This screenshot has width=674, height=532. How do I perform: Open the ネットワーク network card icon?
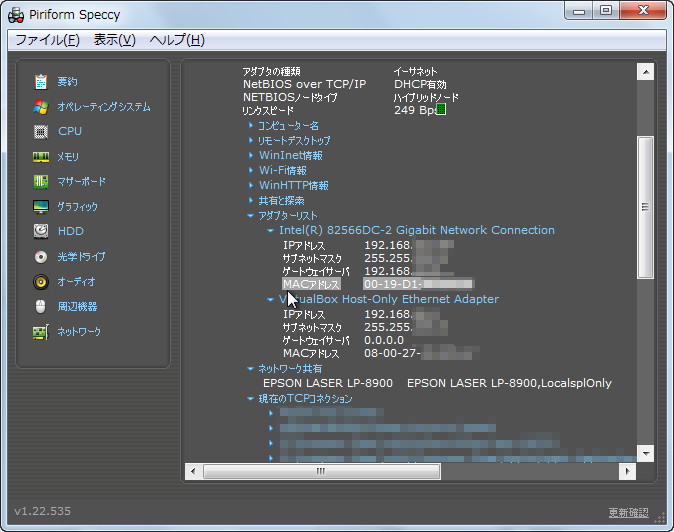(x=41, y=332)
